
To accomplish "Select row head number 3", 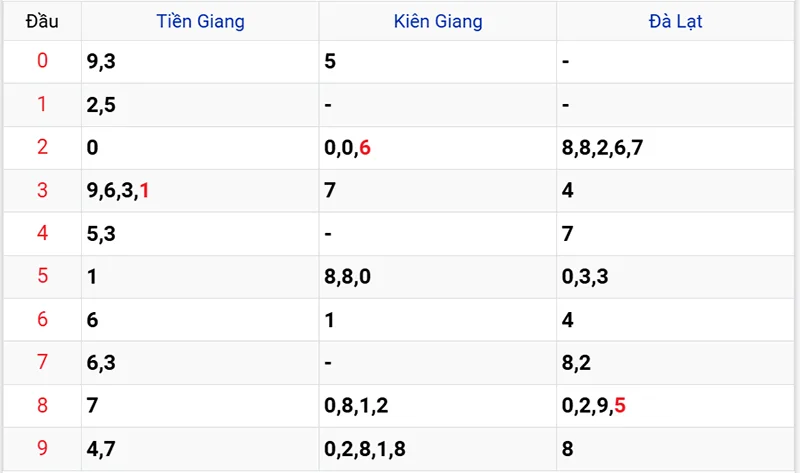I will 42,190.
